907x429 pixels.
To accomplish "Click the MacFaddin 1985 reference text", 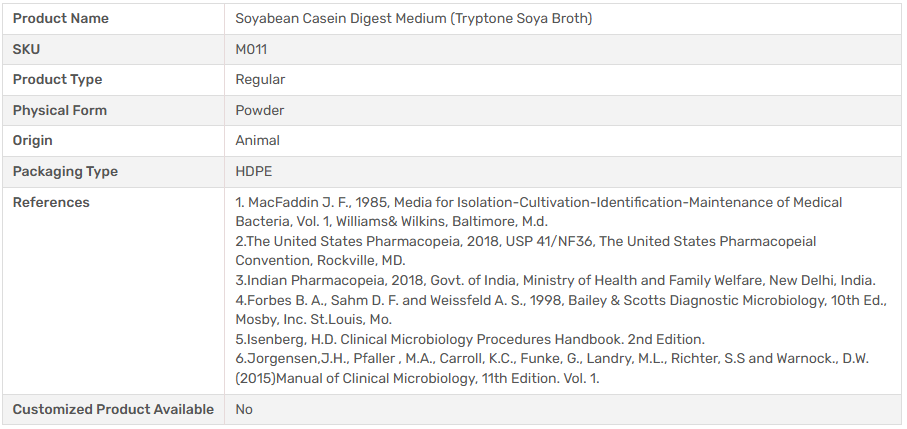I will pyautogui.click(x=538, y=211).
